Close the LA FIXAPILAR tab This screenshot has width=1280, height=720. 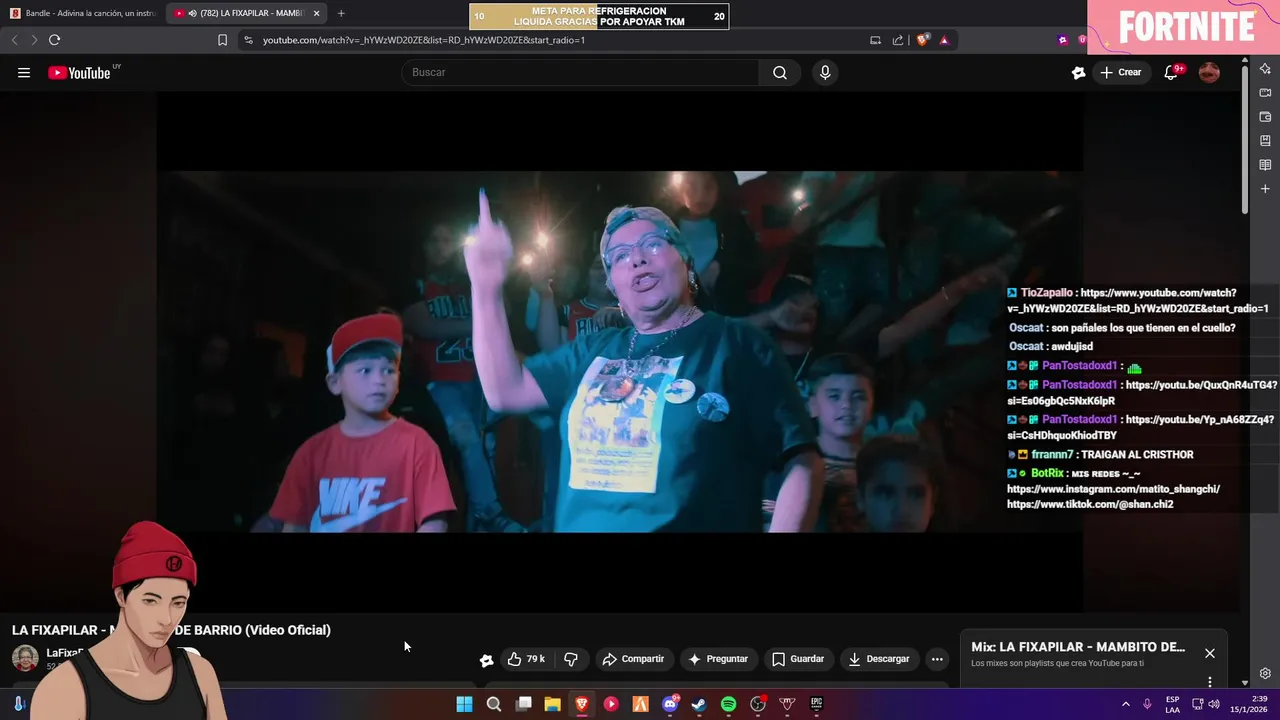pyautogui.click(x=317, y=13)
